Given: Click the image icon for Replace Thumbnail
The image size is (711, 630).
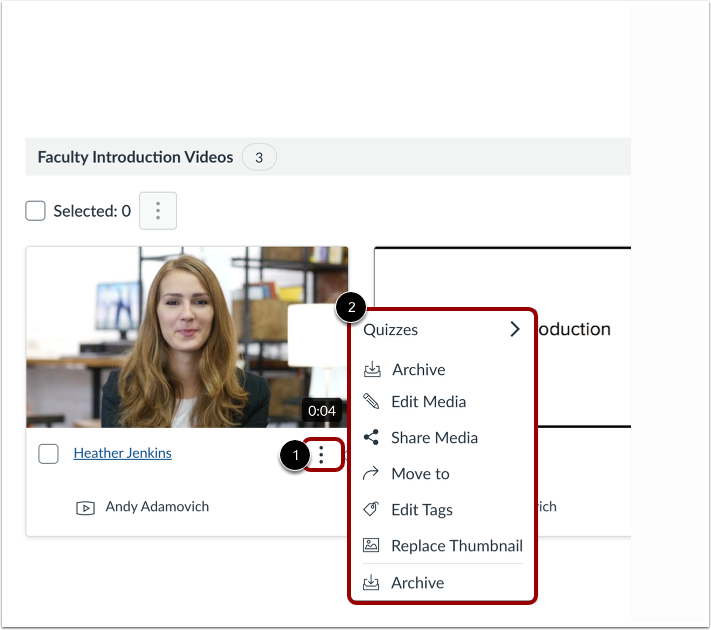Looking at the screenshot, I should click(371, 545).
